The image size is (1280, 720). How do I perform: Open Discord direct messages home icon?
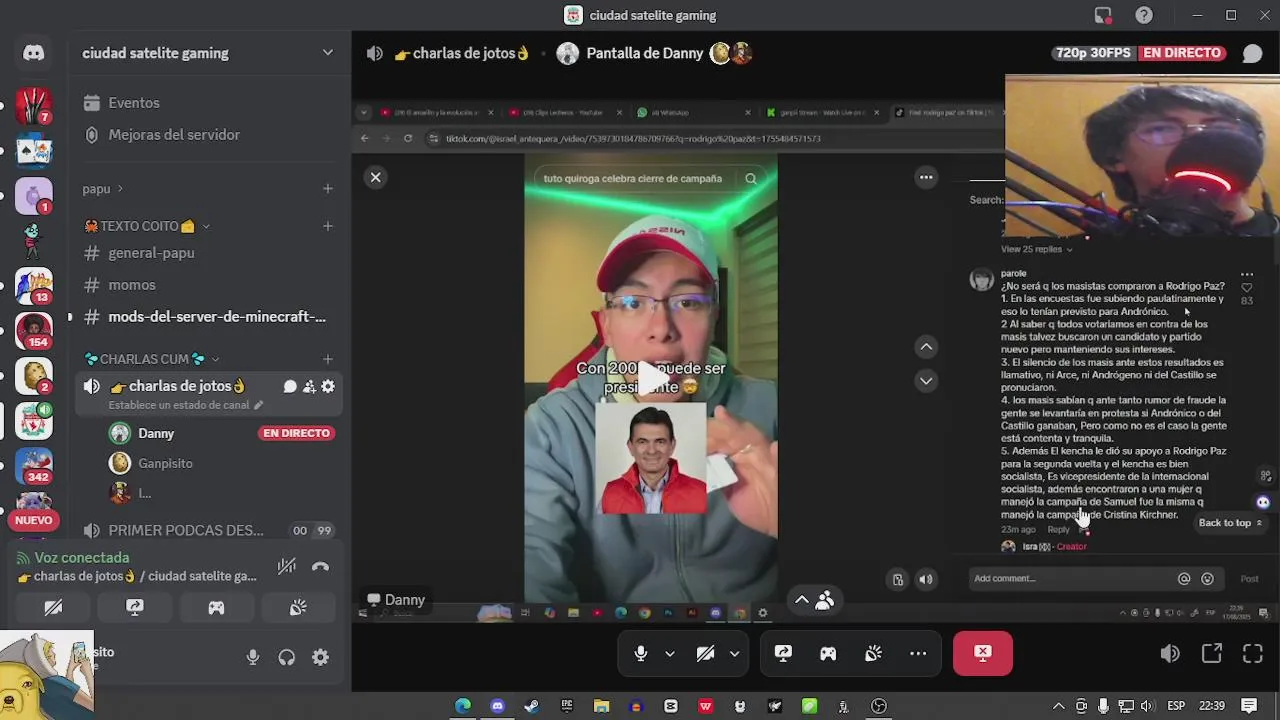pyautogui.click(x=33, y=53)
